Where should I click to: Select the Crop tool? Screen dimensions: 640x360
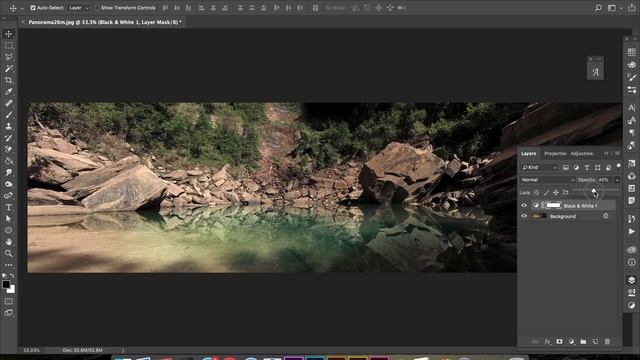pos(9,80)
